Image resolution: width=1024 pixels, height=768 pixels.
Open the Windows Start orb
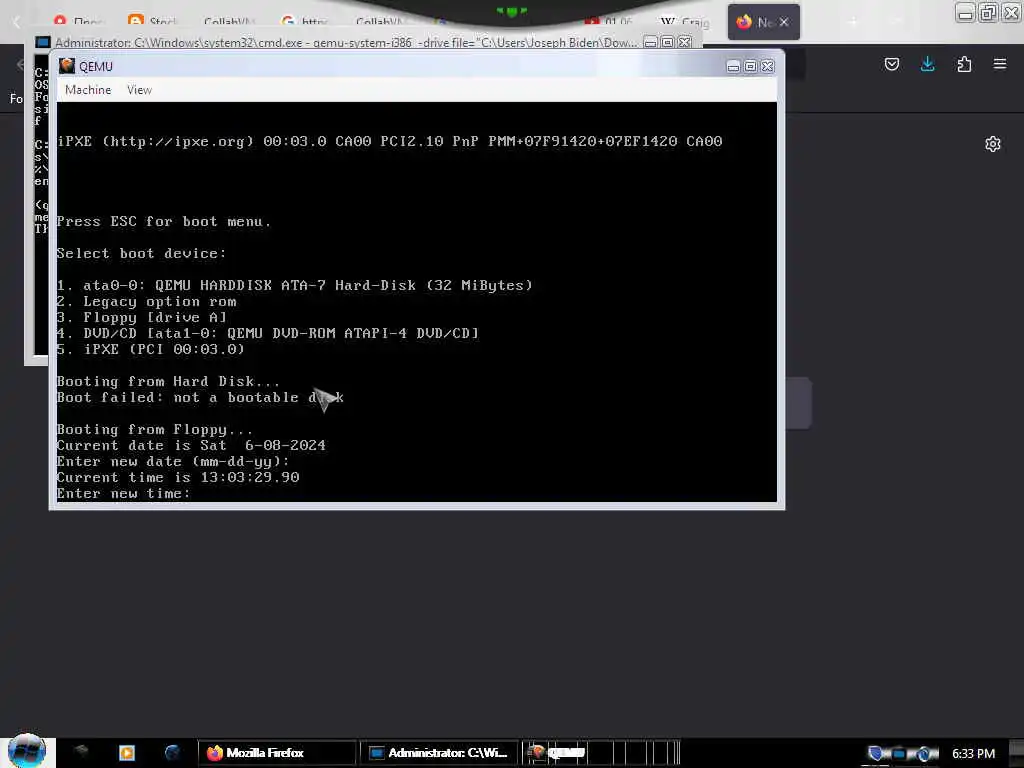pyautogui.click(x=27, y=752)
